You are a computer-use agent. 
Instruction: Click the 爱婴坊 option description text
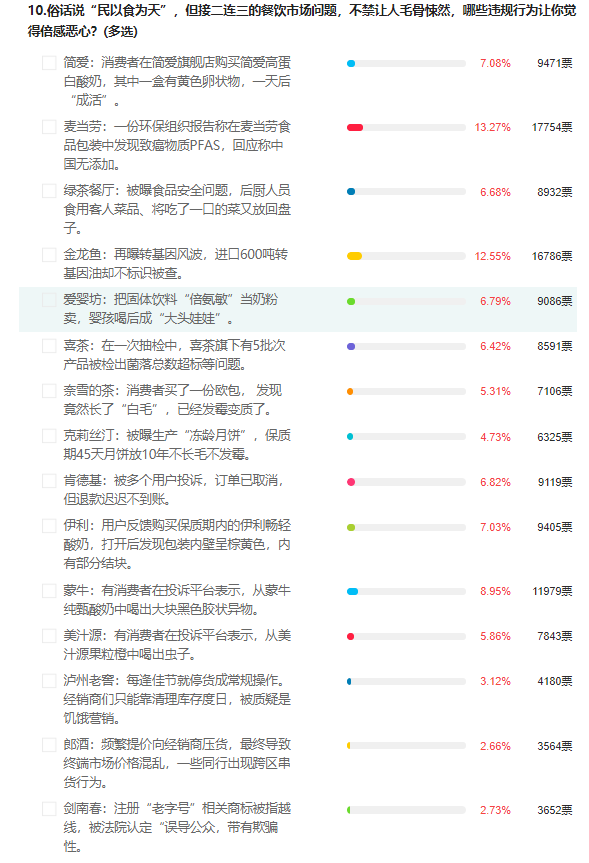171,309
